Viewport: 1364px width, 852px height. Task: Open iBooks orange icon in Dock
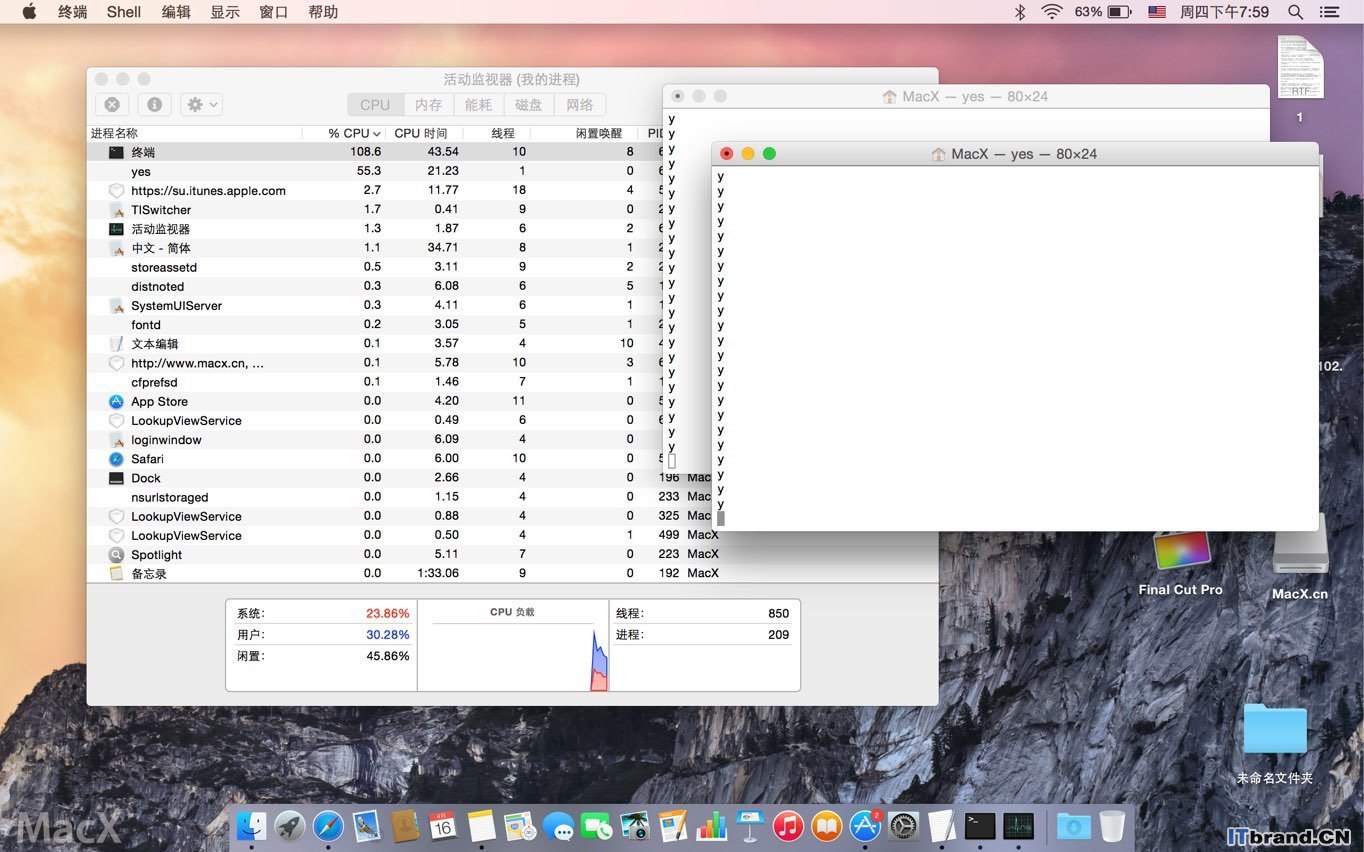click(x=826, y=826)
